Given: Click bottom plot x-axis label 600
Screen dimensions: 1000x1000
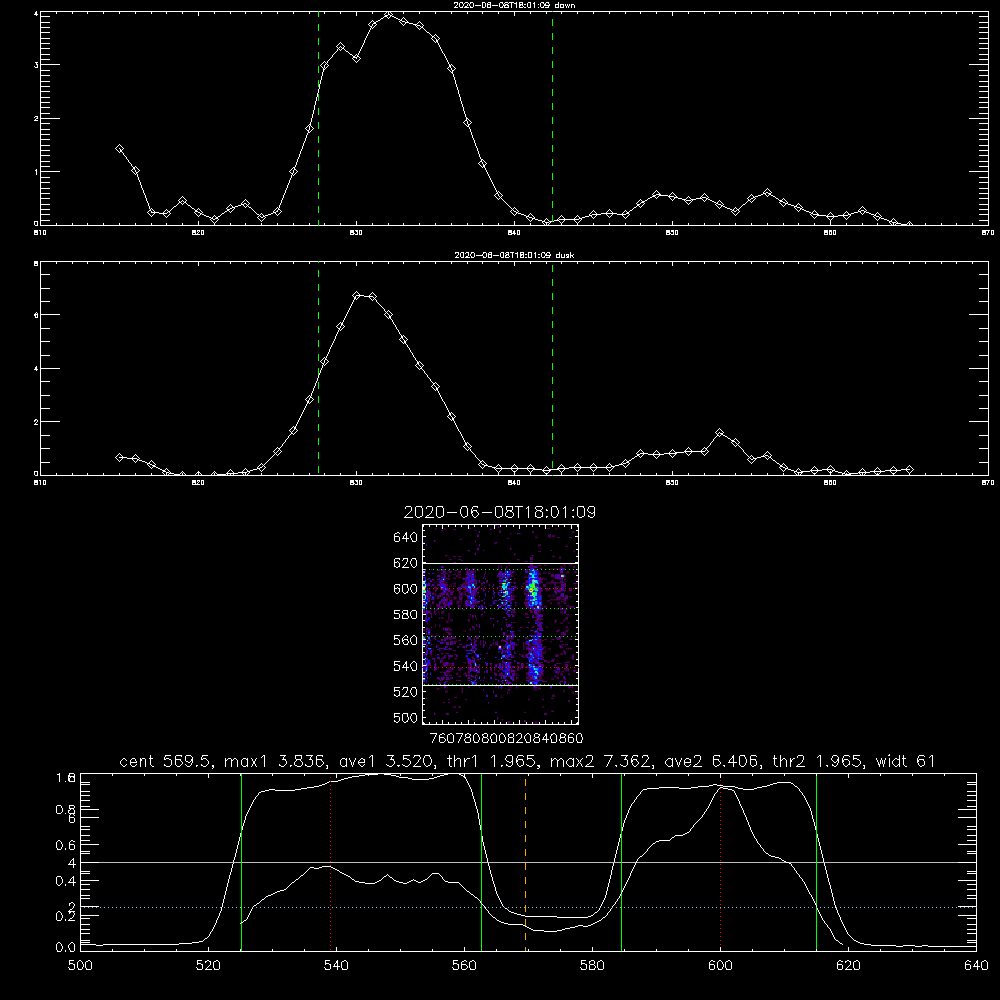Looking at the screenshot, I should [x=720, y=966].
